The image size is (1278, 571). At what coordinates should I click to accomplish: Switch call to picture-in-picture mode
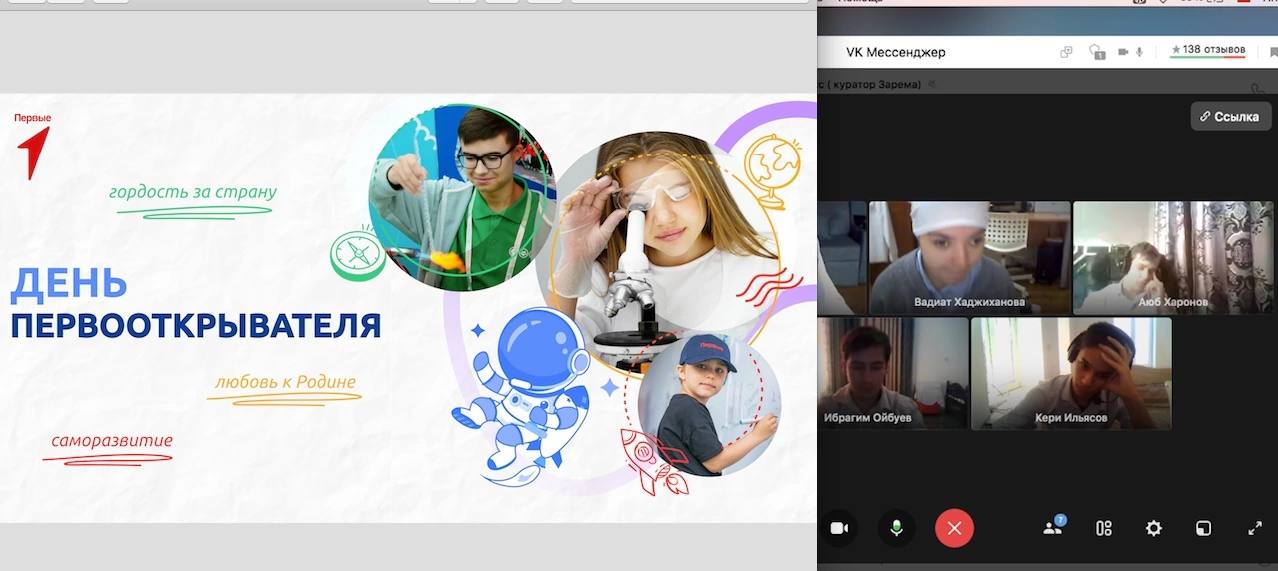1204,528
